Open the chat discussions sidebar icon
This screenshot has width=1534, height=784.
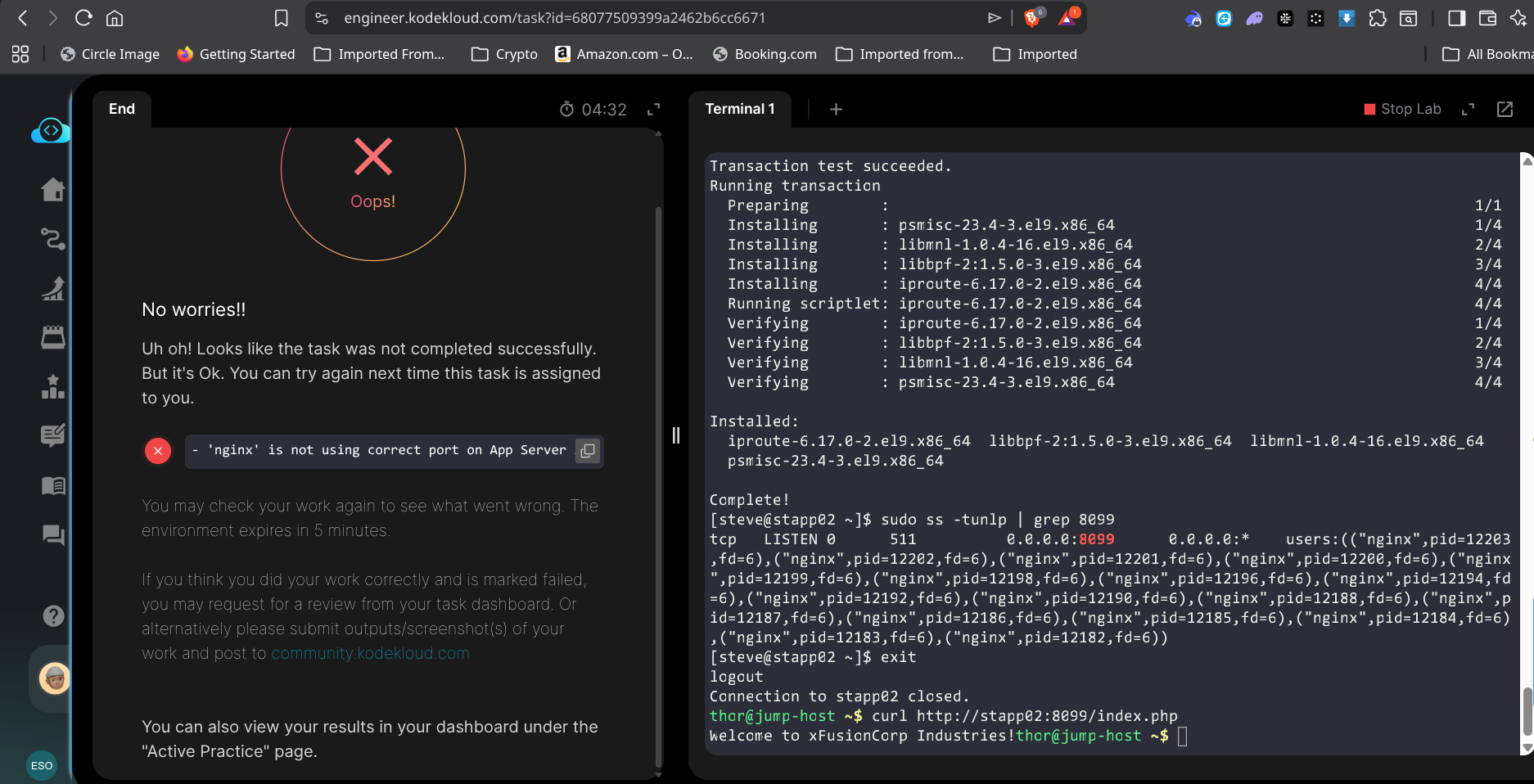(53, 535)
